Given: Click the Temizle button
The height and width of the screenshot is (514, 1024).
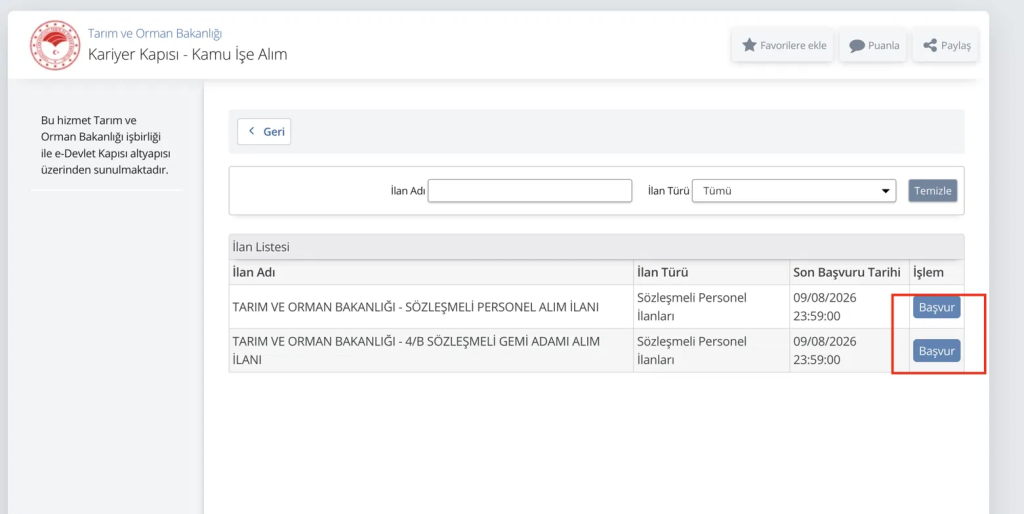Looking at the screenshot, I should (933, 191).
